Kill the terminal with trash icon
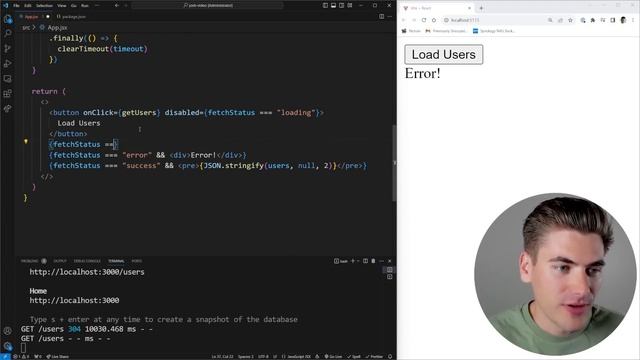This screenshot has width=640, height=360. point(373,261)
